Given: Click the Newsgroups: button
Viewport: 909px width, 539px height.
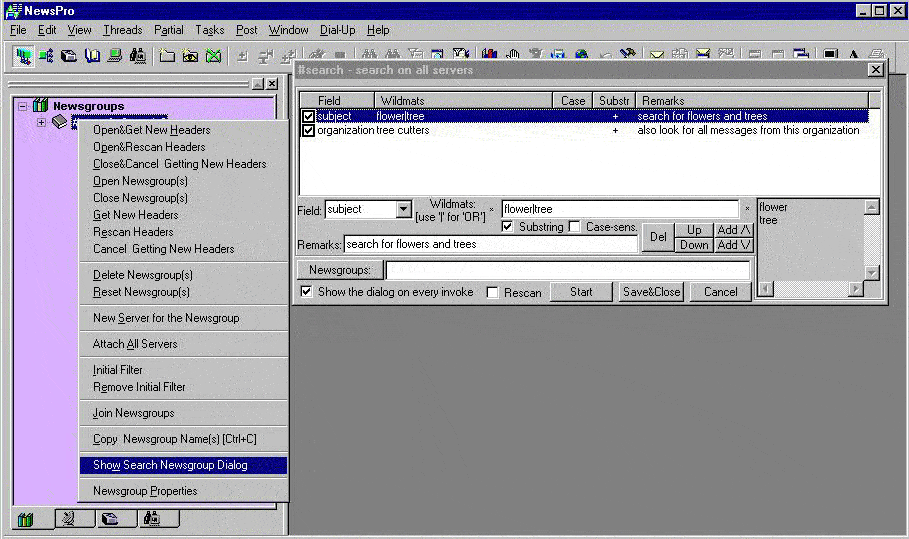Looking at the screenshot, I should [x=340, y=270].
